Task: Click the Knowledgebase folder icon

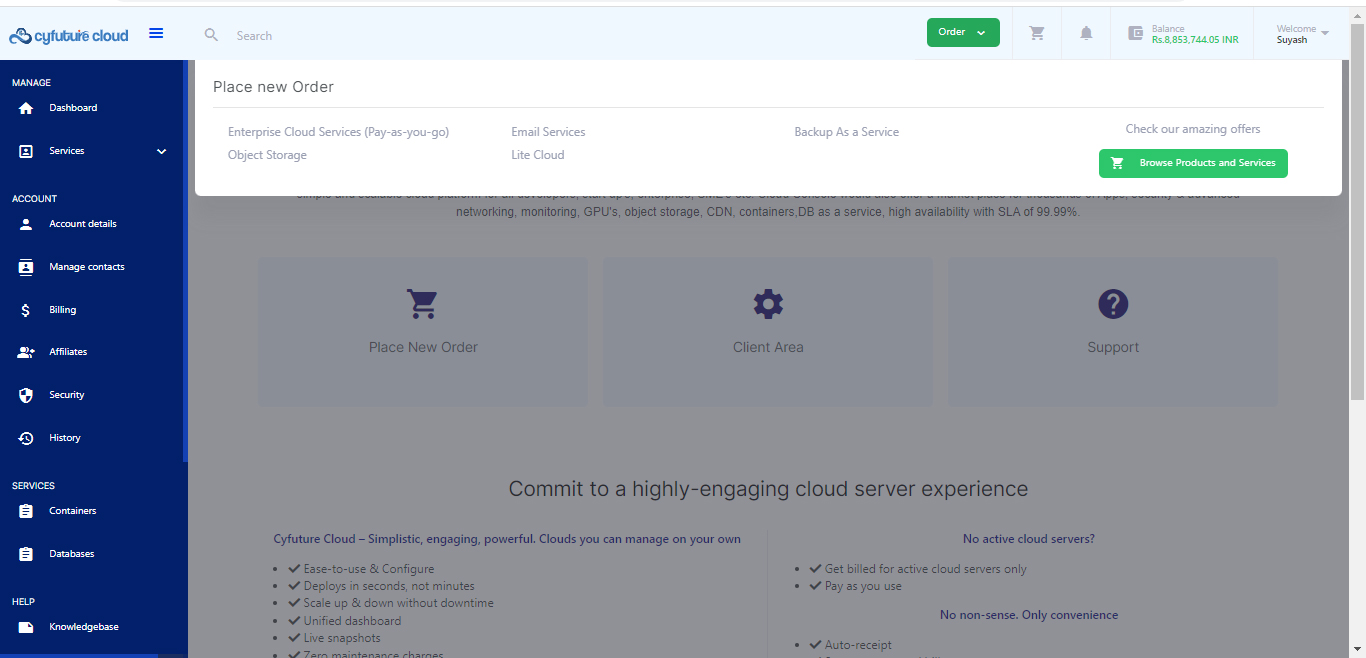Action: tap(26, 627)
